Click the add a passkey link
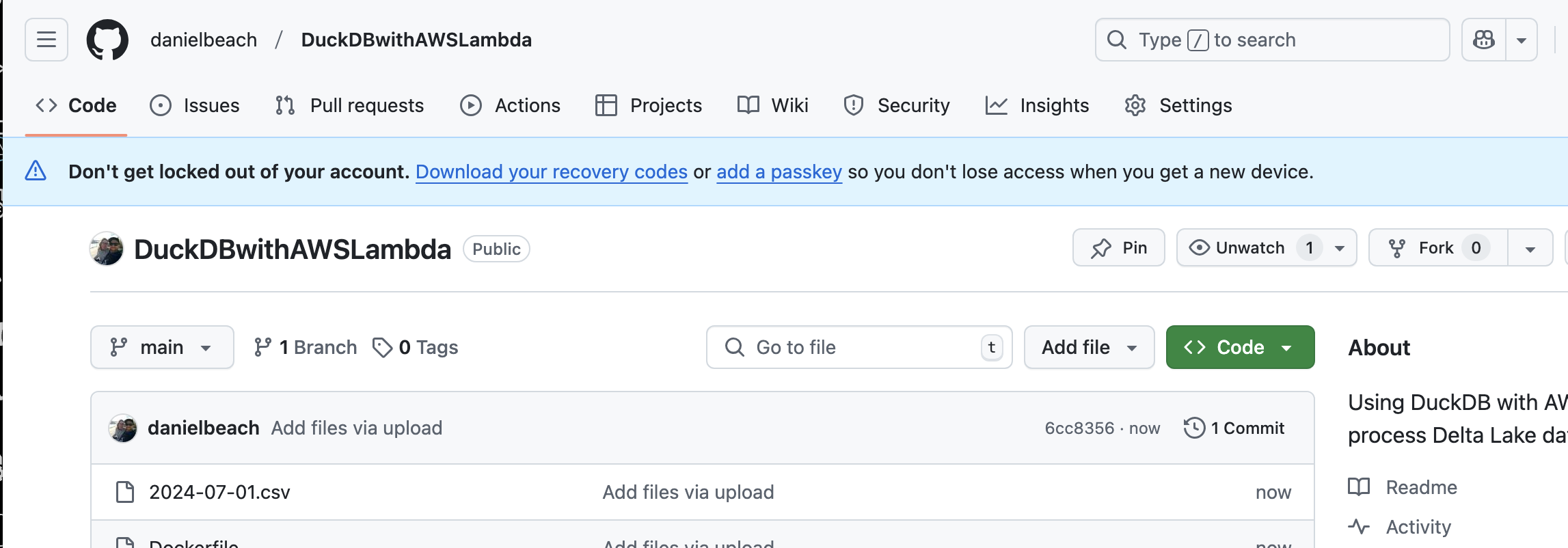 (779, 172)
